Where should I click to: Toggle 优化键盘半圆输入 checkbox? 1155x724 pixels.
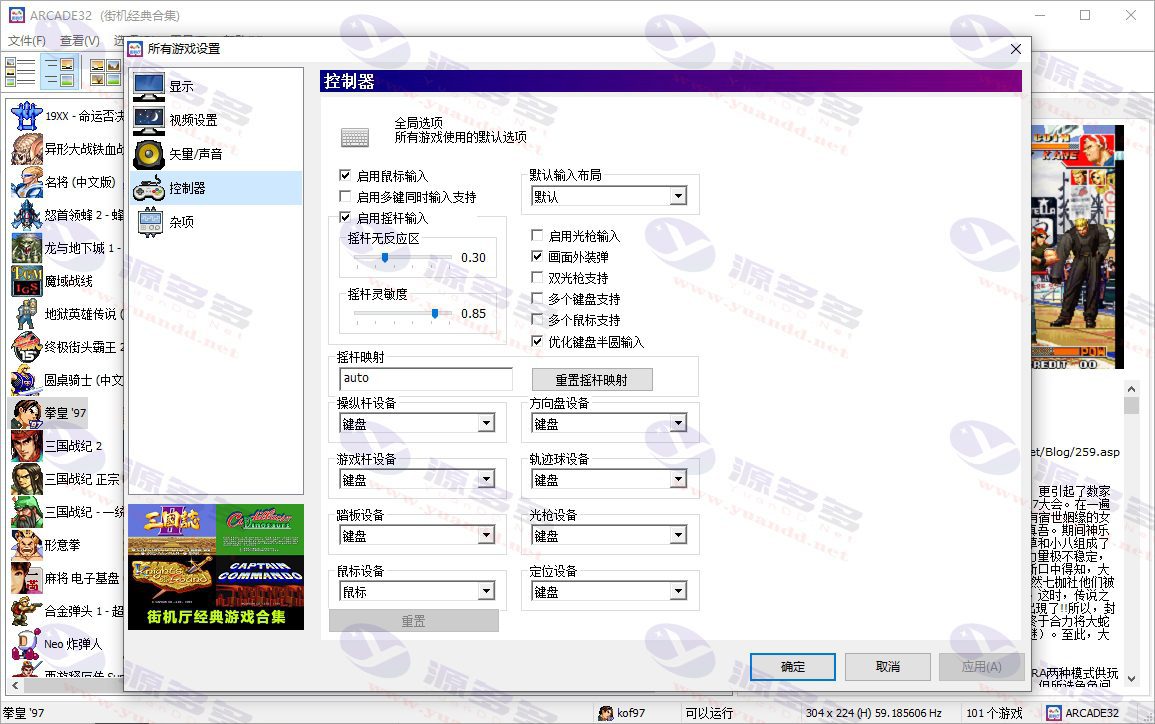coord(537,341)
